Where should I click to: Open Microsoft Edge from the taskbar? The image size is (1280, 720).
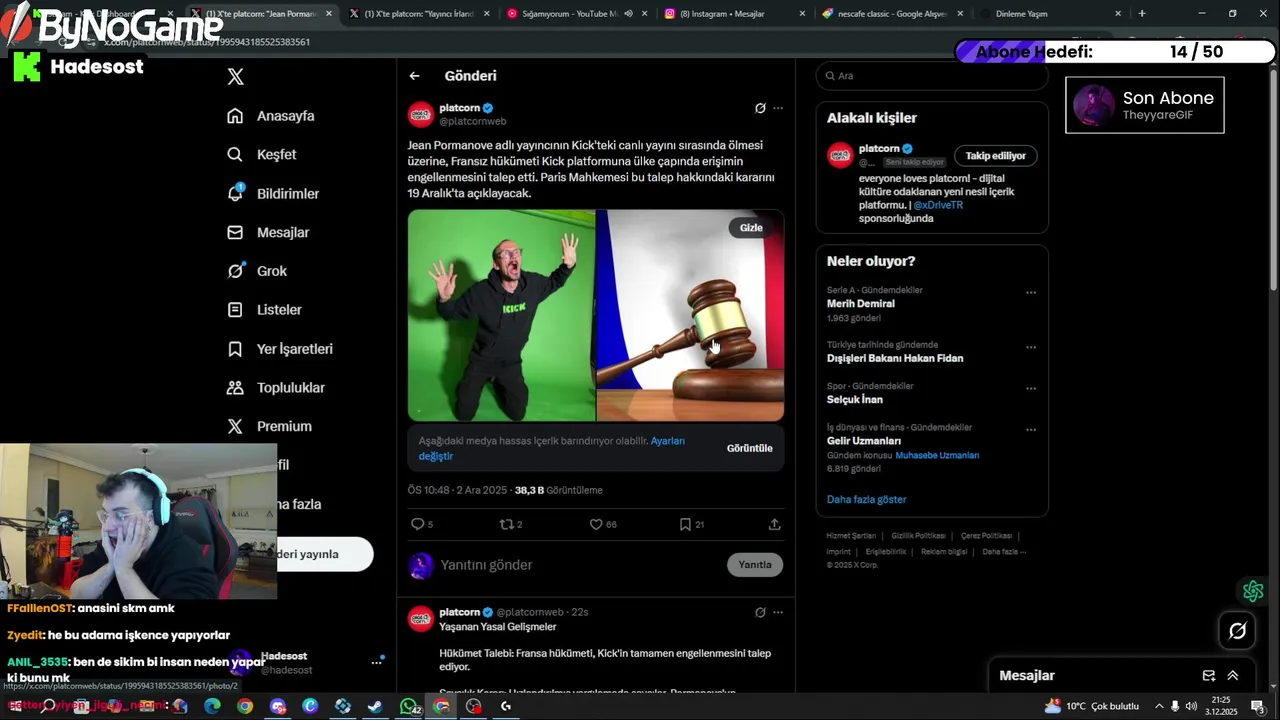[212, 706]
